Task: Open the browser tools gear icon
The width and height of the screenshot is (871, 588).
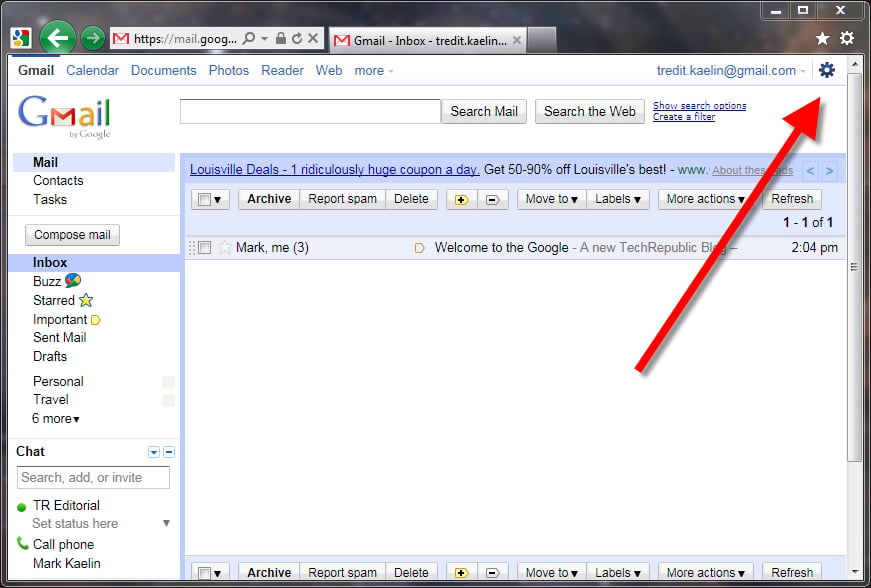Action: click(847, 38)
